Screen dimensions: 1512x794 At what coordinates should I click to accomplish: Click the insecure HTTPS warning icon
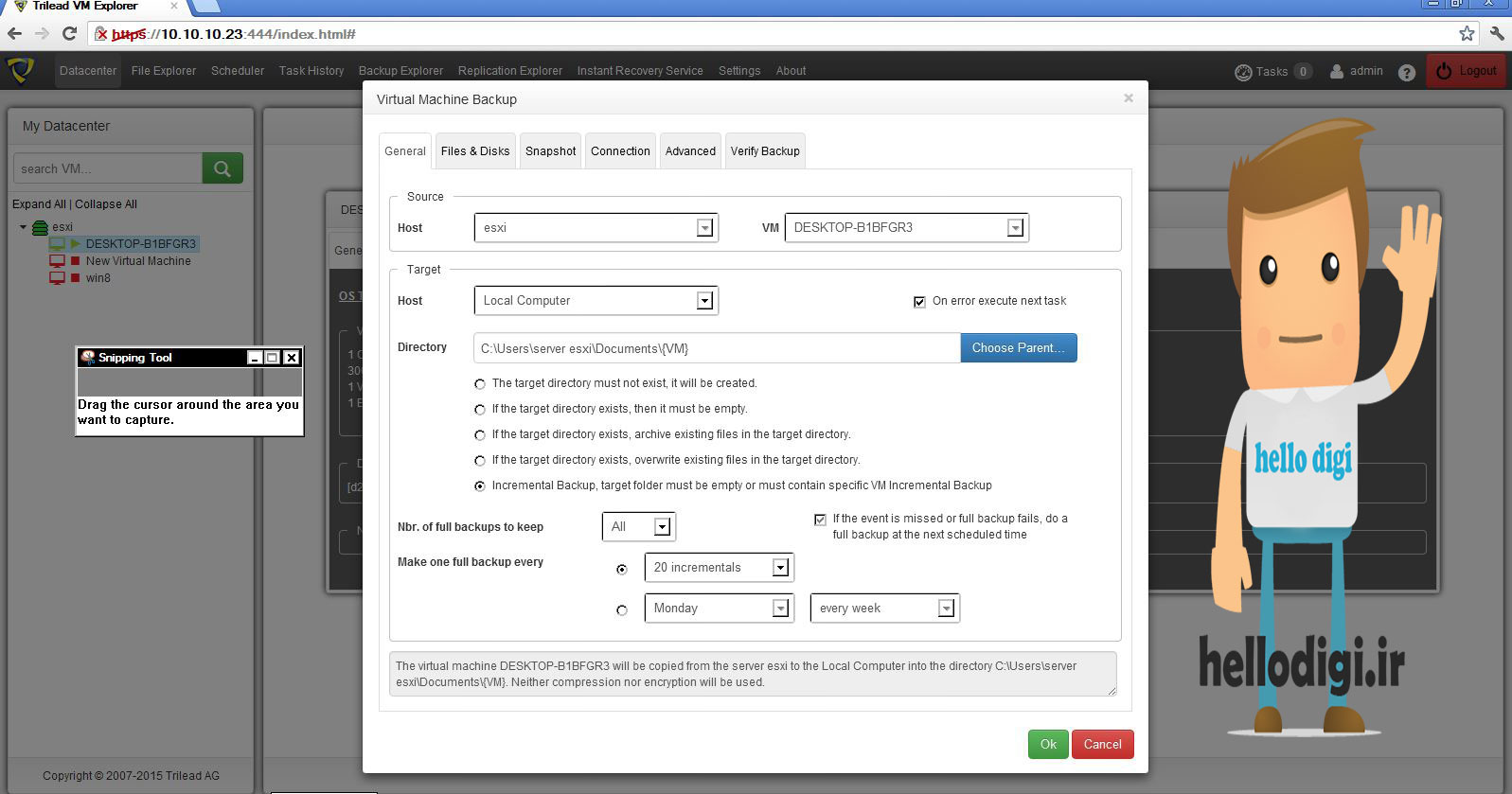coord(101,34)
